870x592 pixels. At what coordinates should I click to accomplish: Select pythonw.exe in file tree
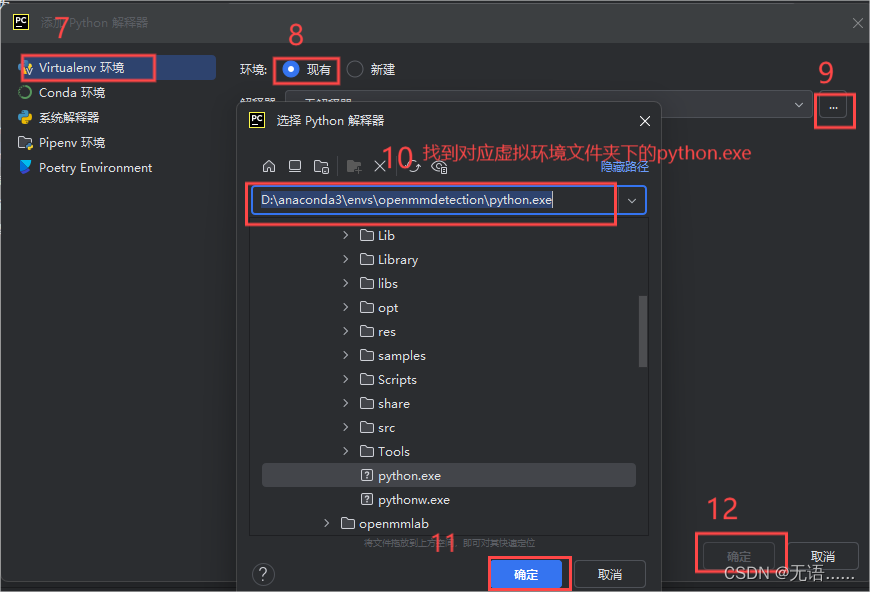click(x=449, y=499)
